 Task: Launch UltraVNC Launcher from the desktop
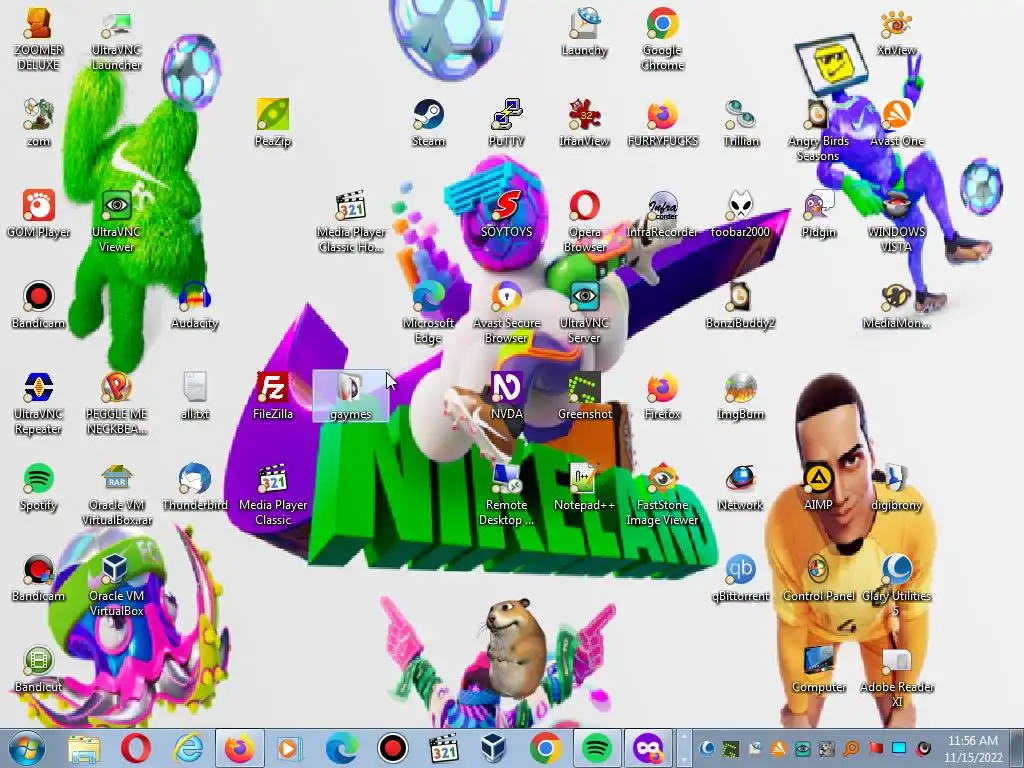tap(116, 39)
